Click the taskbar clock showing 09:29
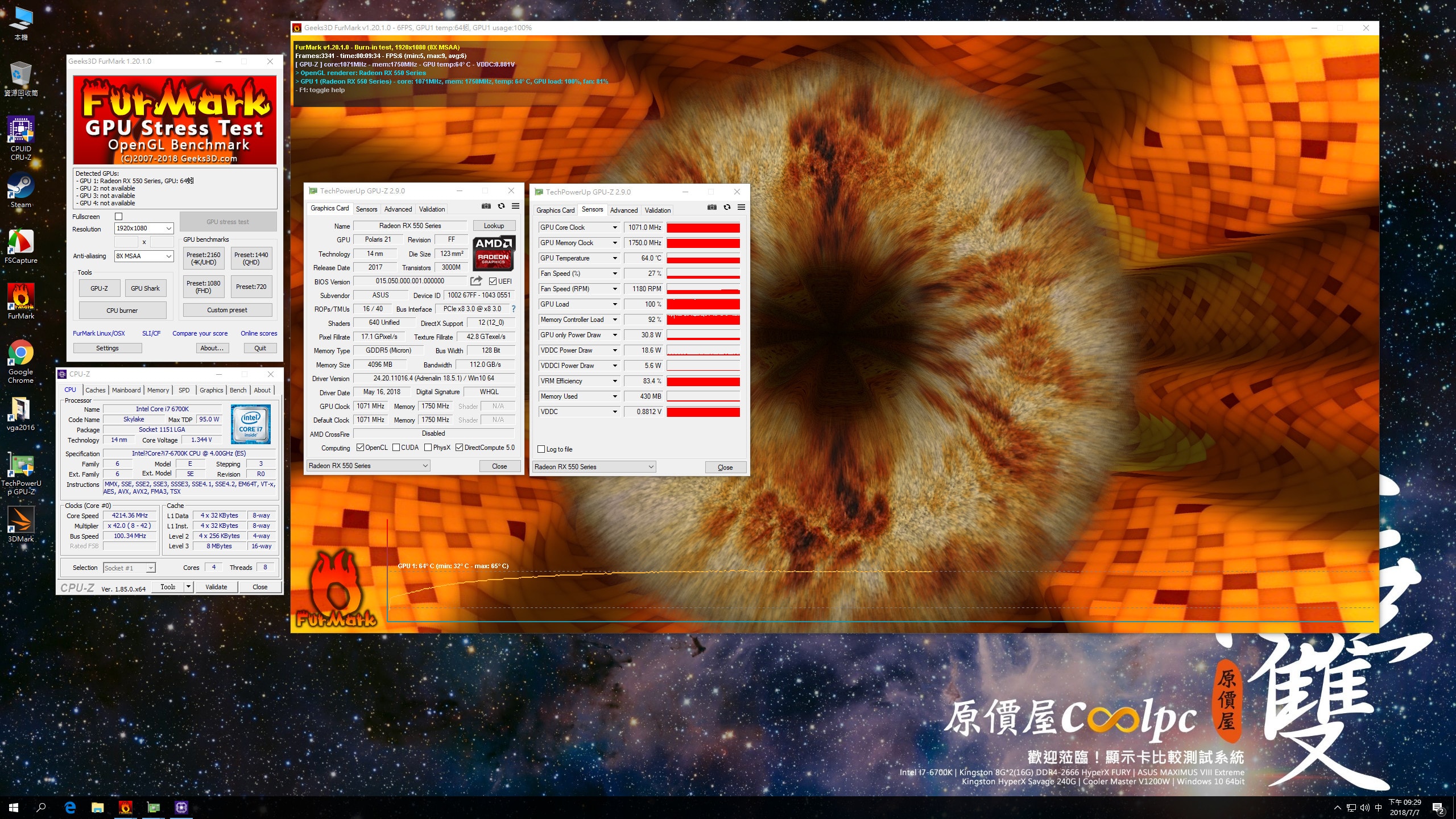The image size is (1456, 819). (x=1405, y=808)
